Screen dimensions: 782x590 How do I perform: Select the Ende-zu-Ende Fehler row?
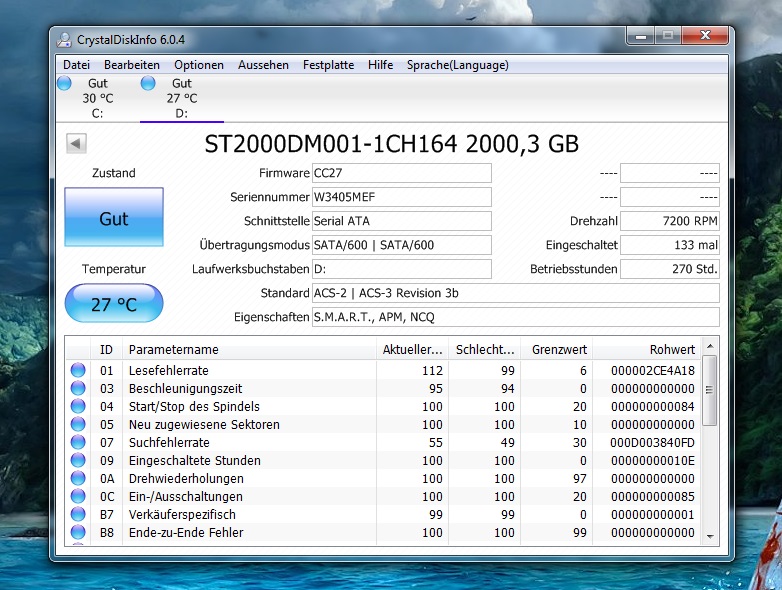383,532
